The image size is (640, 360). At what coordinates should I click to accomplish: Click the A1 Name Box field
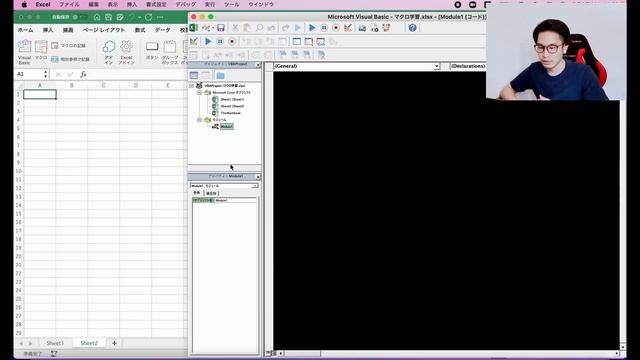(29, 74)
